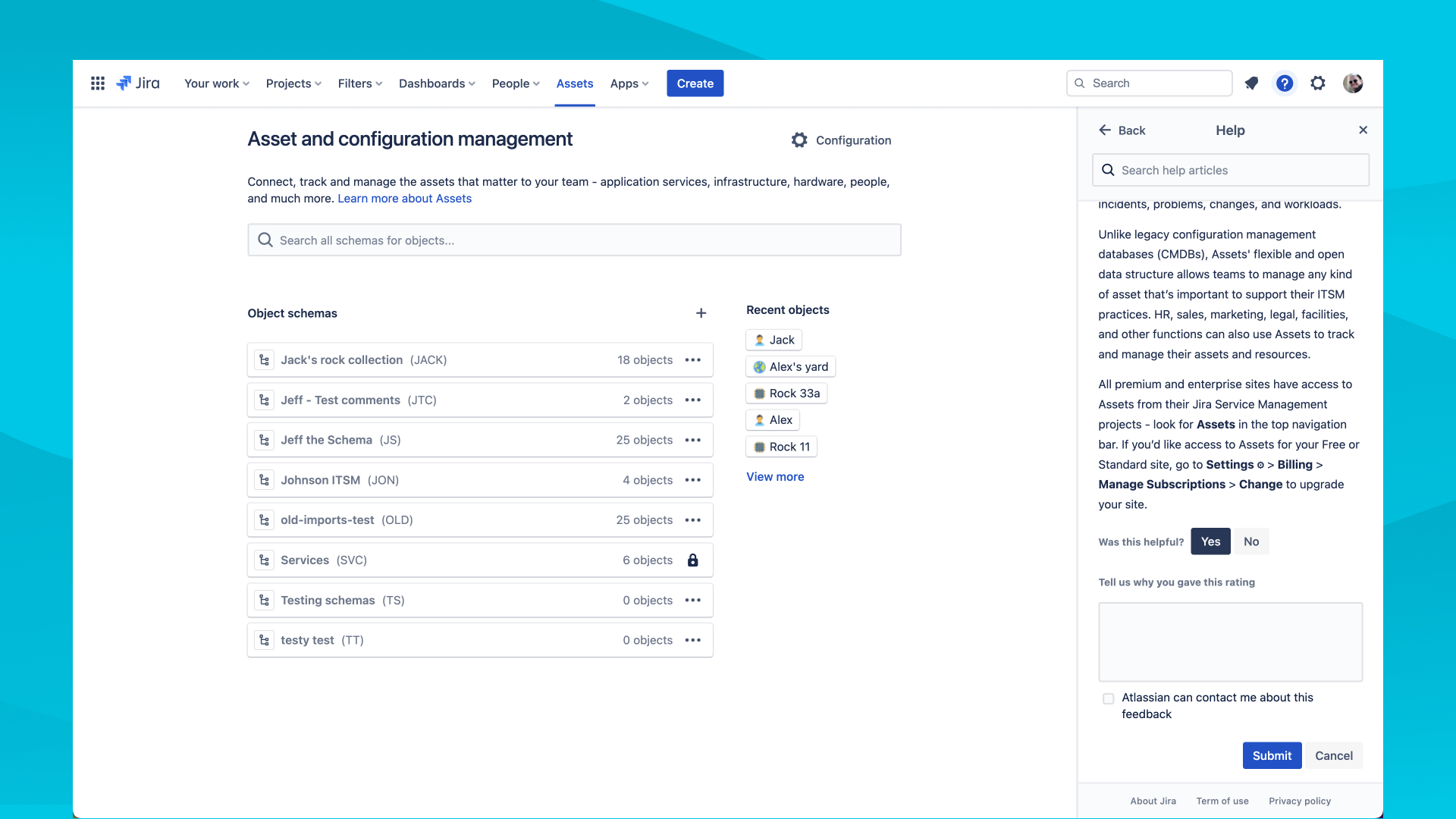Click the Learn more about Assets link
The height and width of the screenshot is (819, 1456).
[404, 198]
